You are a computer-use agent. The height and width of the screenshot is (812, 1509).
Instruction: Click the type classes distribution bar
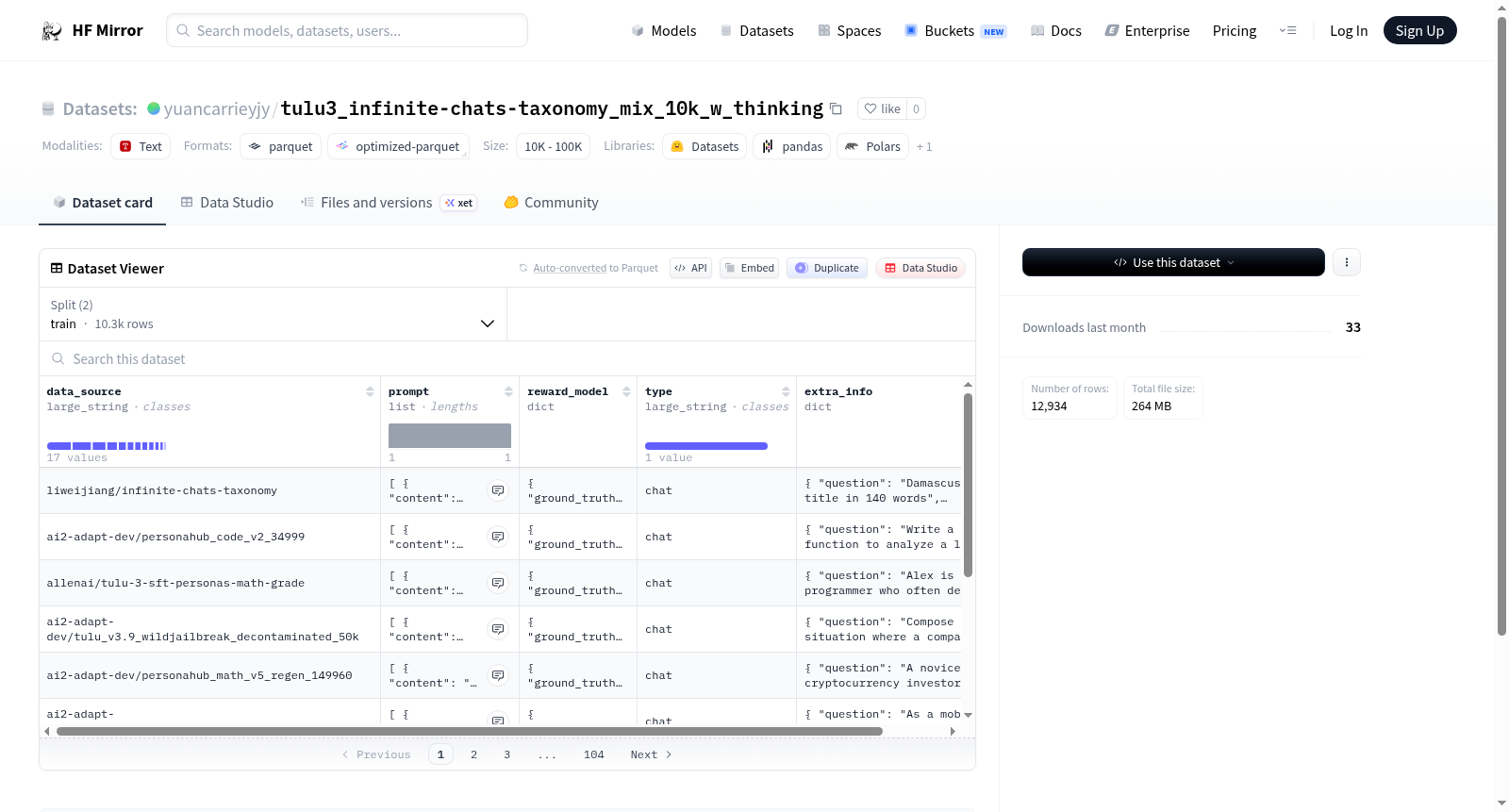coord(706,445)
